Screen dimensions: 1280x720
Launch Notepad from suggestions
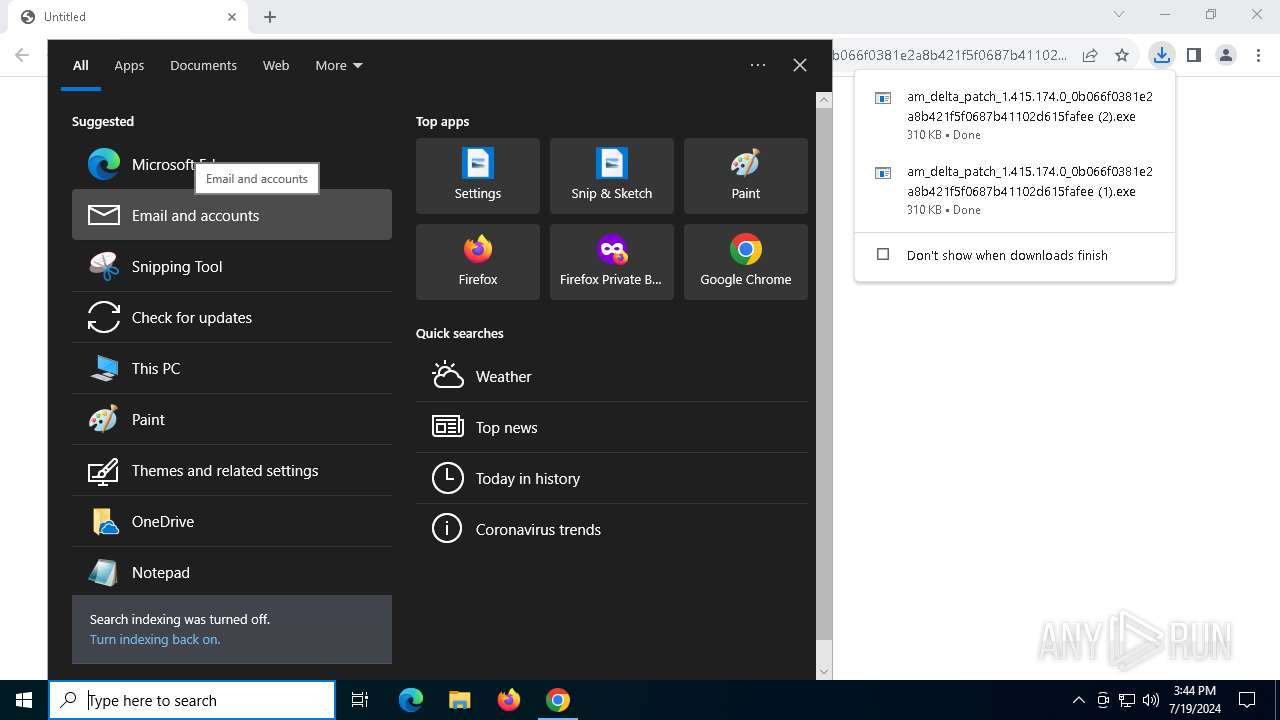232,572
